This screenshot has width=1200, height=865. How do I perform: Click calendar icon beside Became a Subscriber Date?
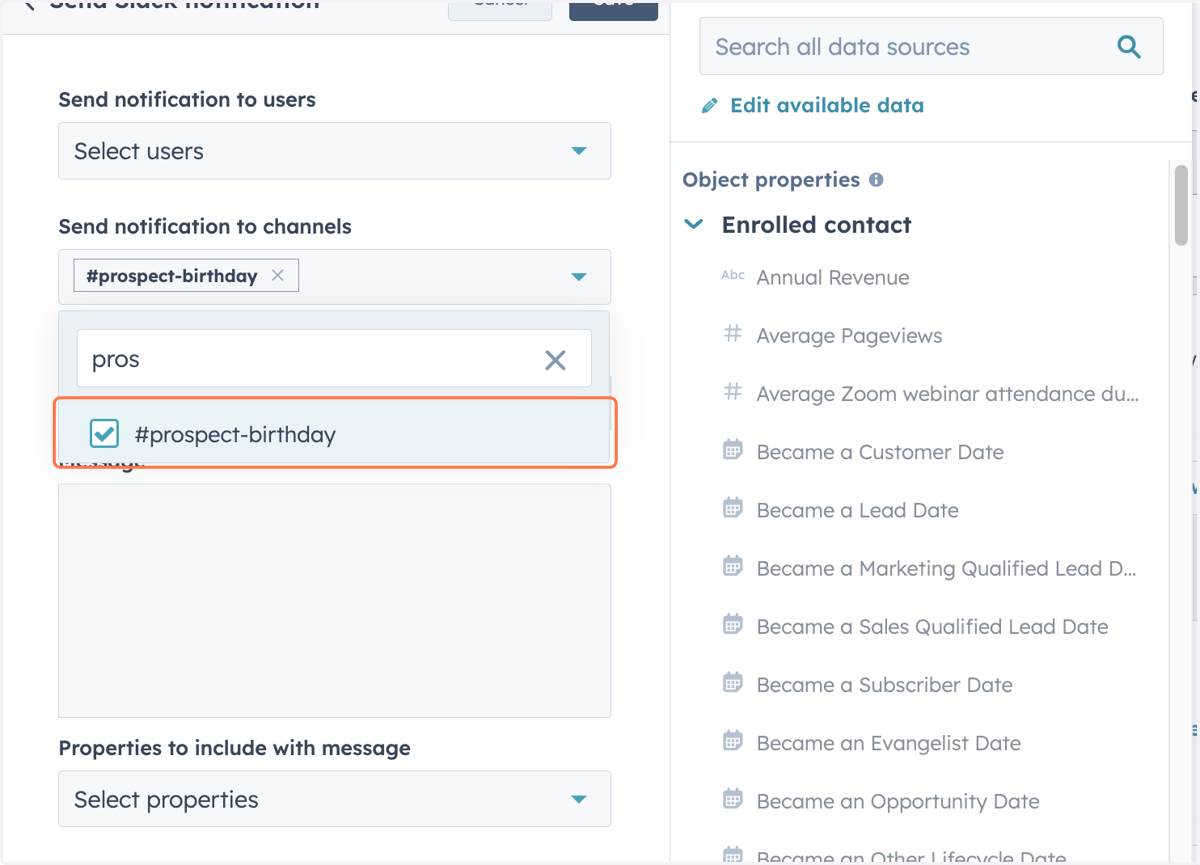point(733,683)
